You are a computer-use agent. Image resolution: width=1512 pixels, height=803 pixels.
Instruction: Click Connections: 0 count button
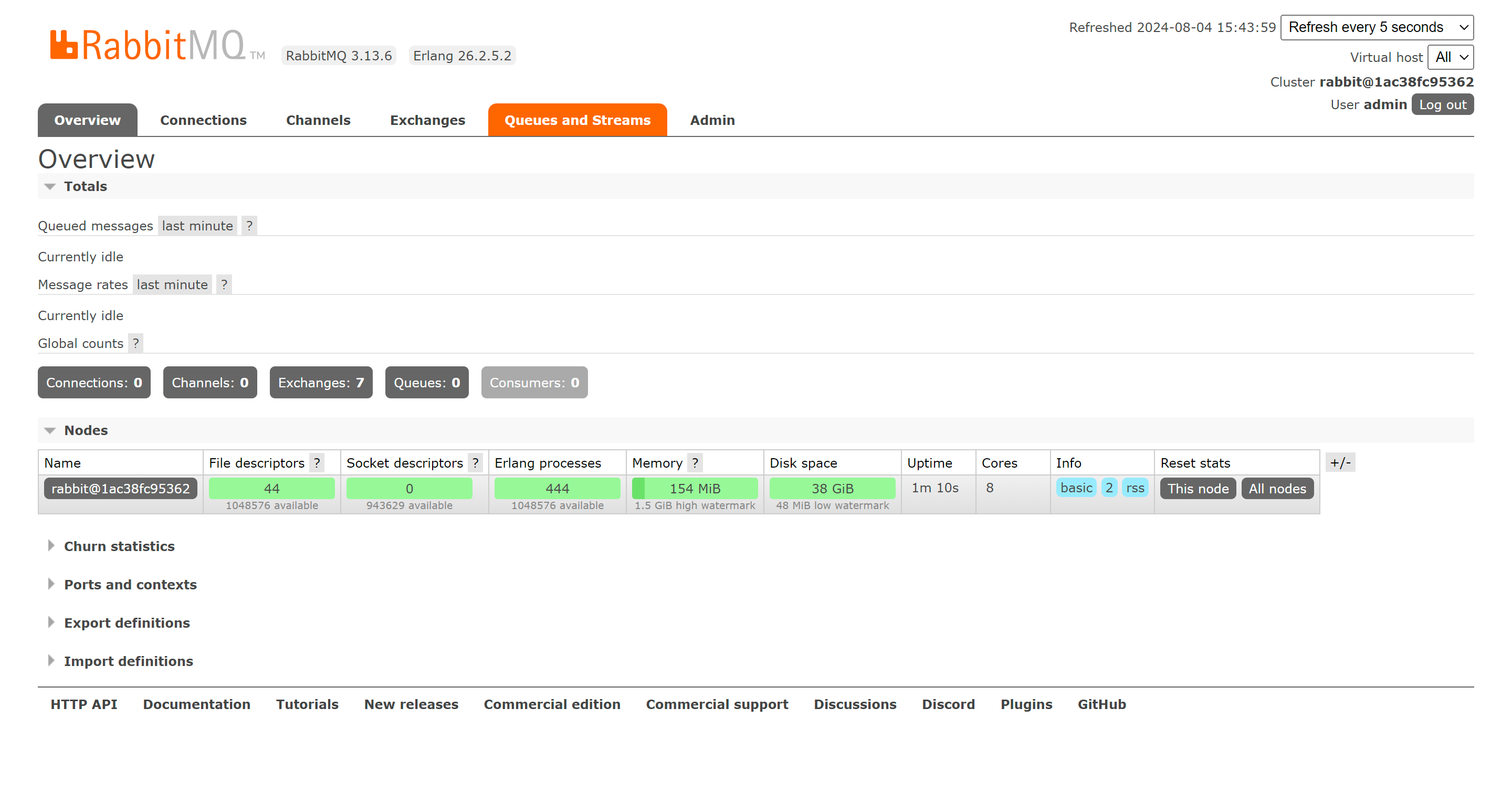(x=94, y=383)
